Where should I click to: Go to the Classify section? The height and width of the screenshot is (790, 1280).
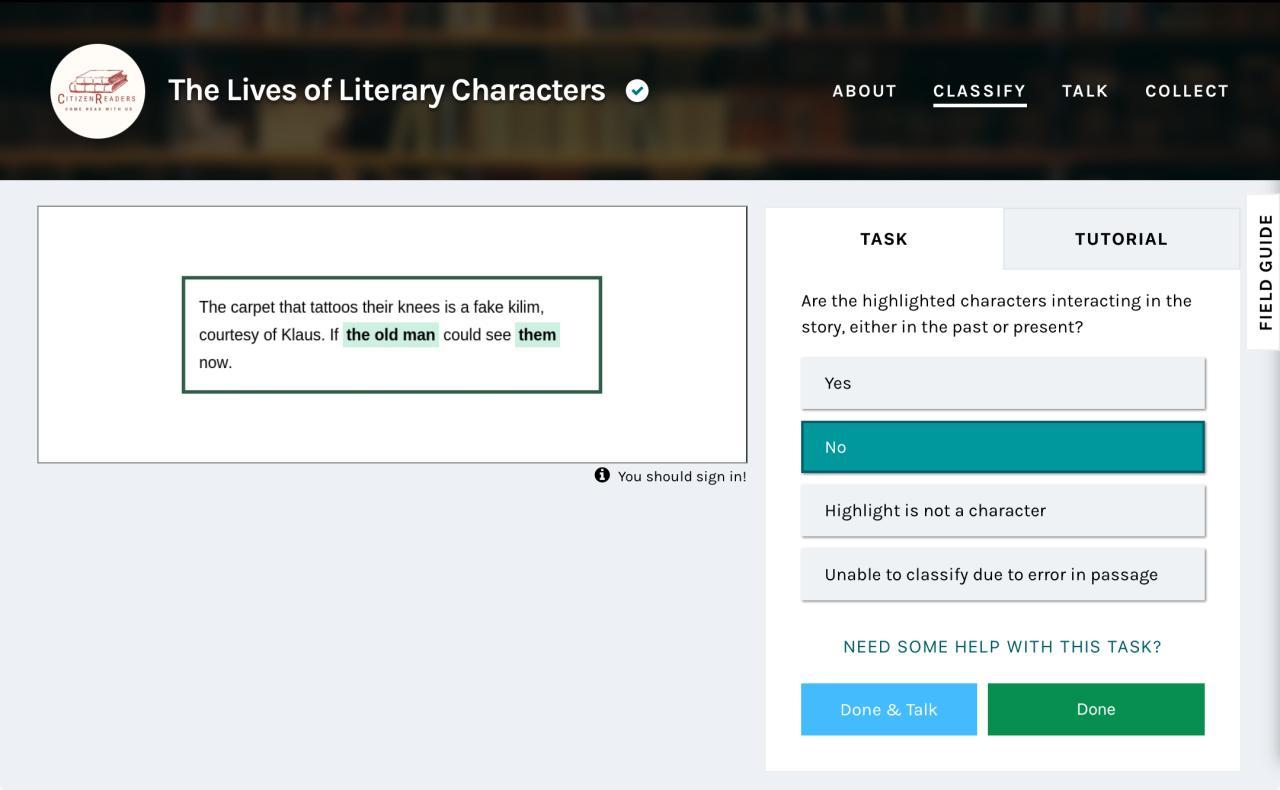979,91
